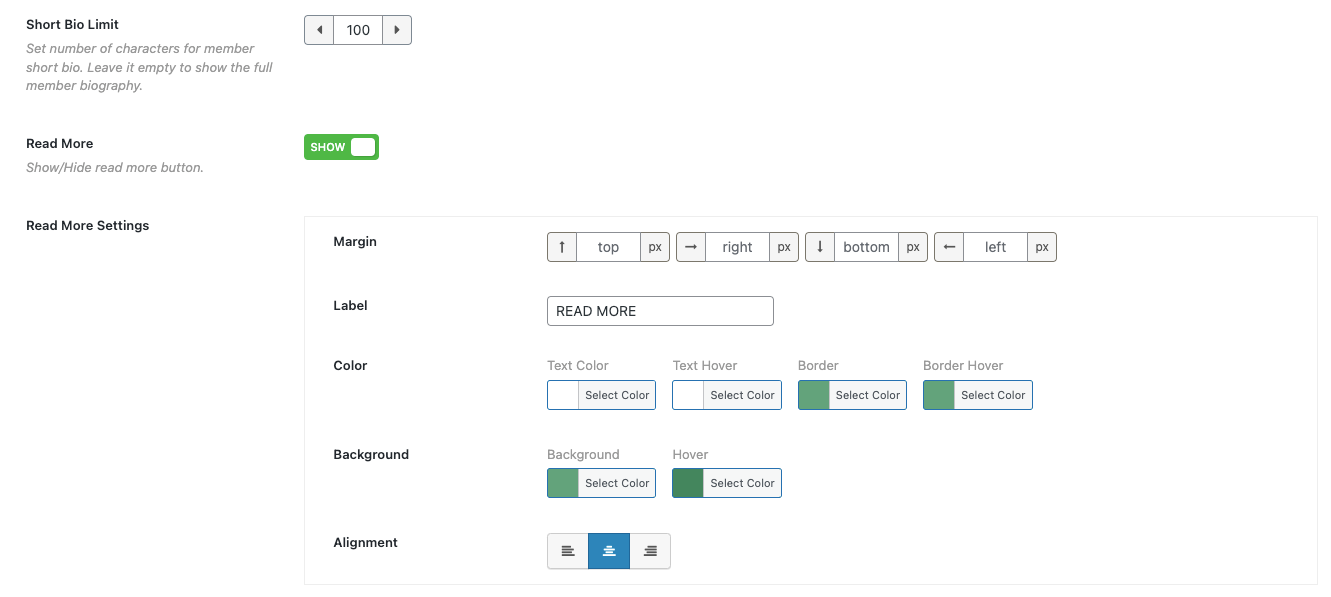Screen dimensions: 1331x597
Task: Select center alignment icon
Action: pos(609,551)
